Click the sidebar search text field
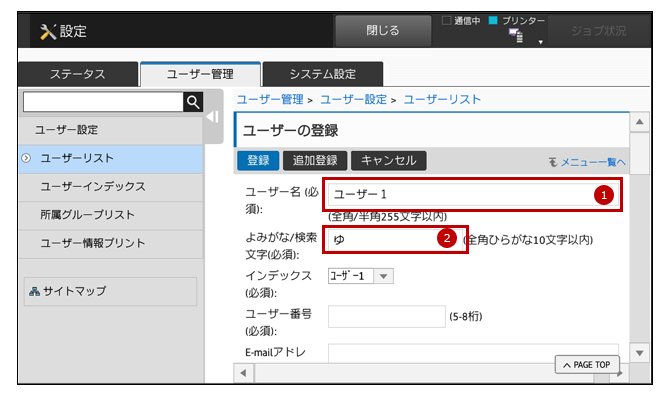This screenshot has width=670, height=396. coord(103,102)
